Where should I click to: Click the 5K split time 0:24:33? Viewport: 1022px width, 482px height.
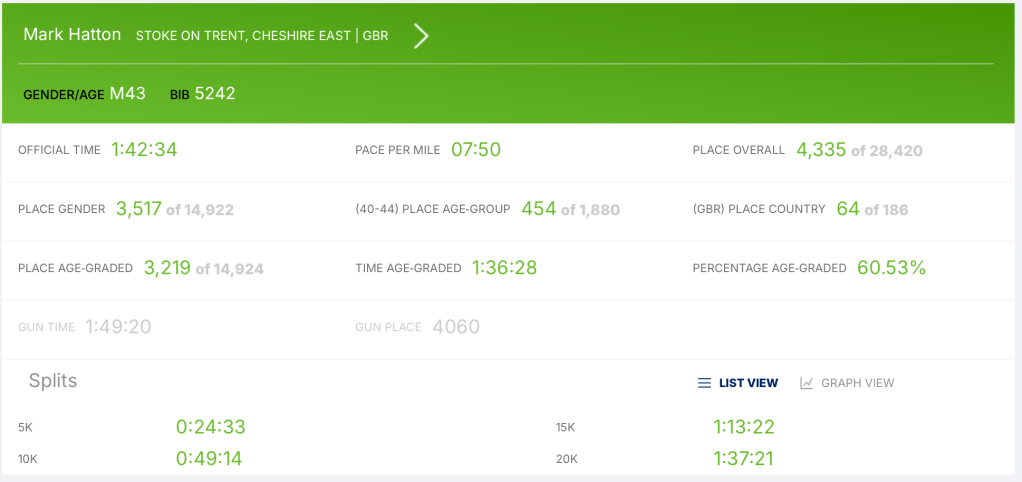click(210, 427)
